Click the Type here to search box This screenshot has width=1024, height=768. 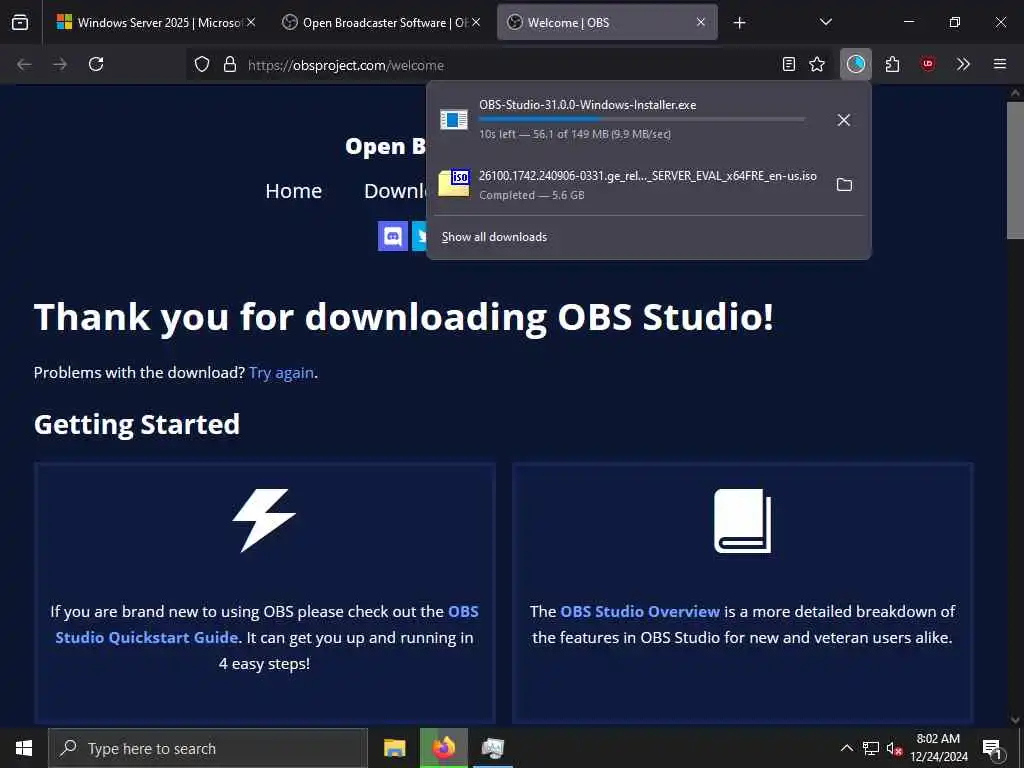point(208,748)
